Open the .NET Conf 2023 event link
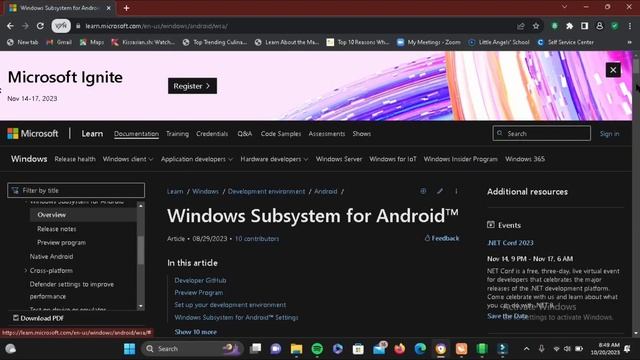 coord(510,243)
